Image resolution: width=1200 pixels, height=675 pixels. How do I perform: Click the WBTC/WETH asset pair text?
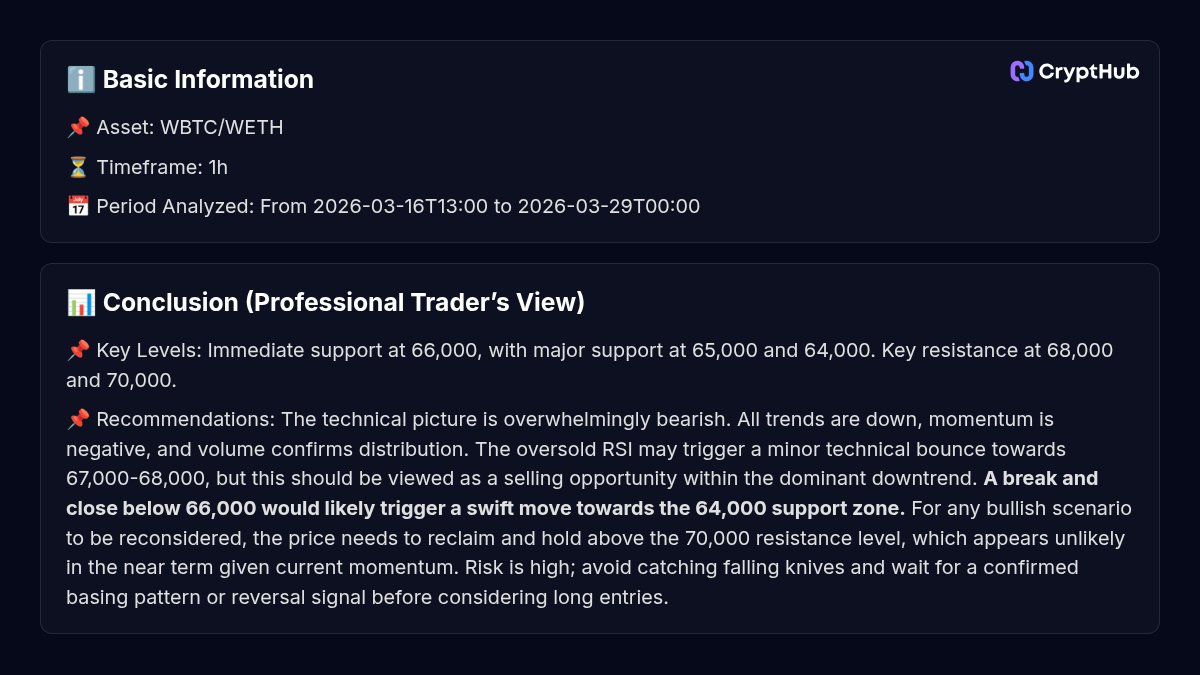[x=221, y=128]
